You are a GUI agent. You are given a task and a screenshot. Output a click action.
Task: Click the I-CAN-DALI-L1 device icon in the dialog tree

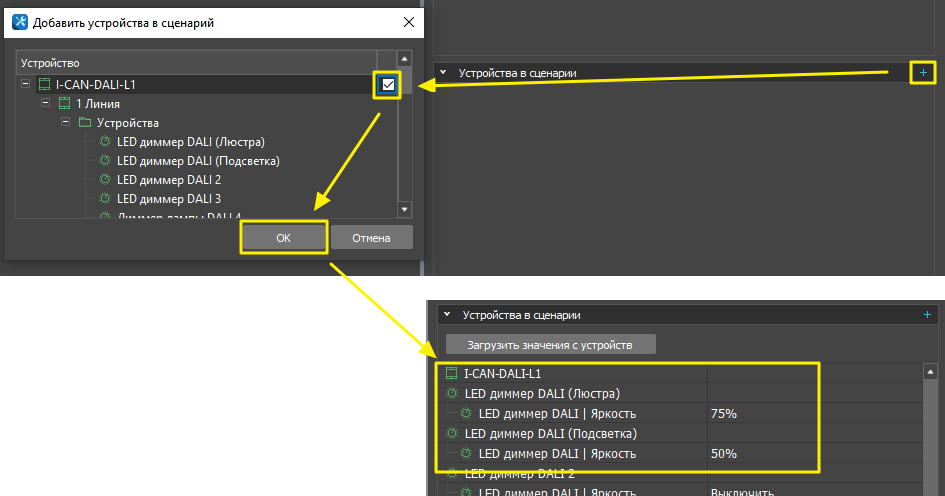(x=44, y=85)
